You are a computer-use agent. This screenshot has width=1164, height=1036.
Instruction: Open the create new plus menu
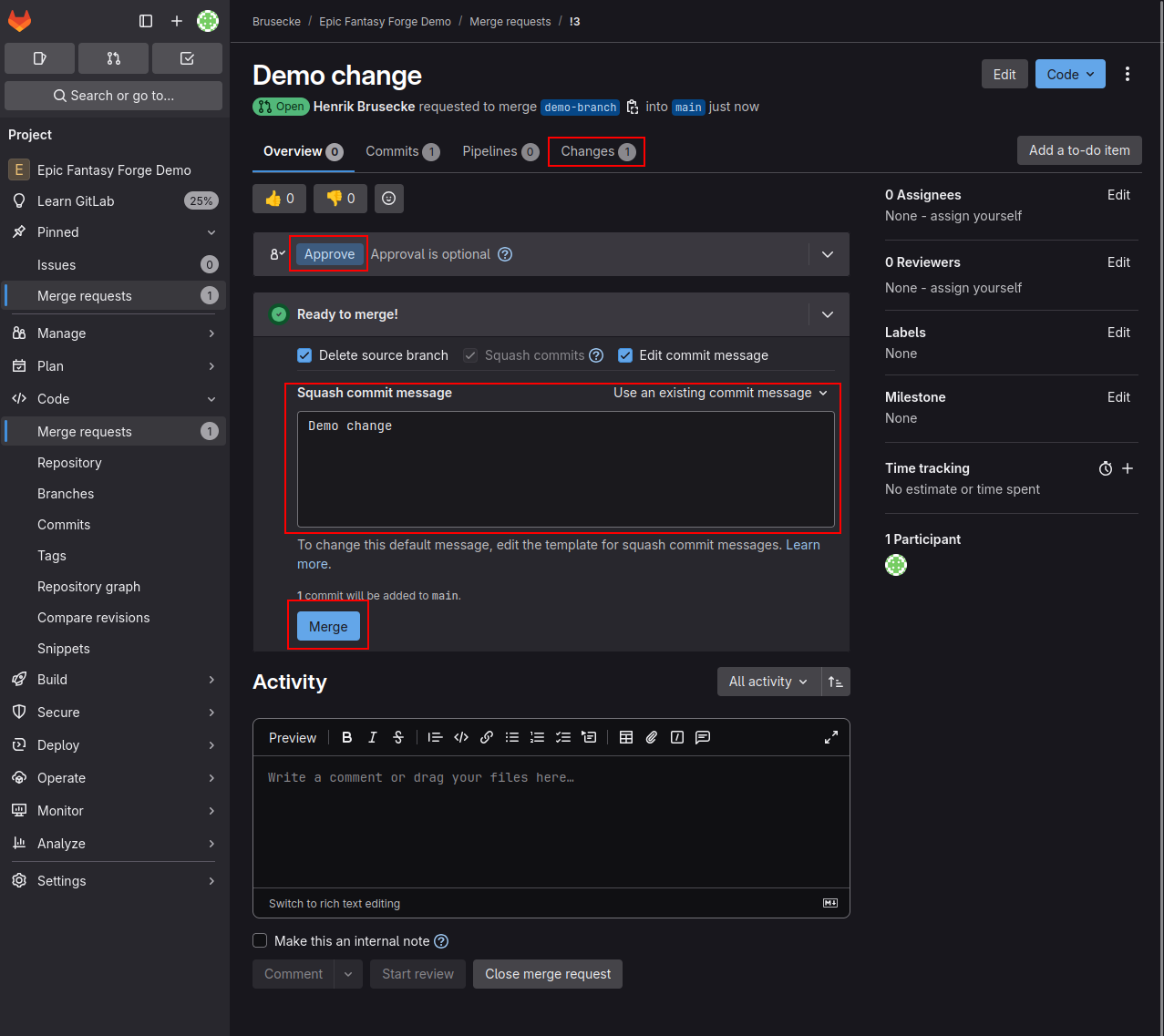pos(177,21)
